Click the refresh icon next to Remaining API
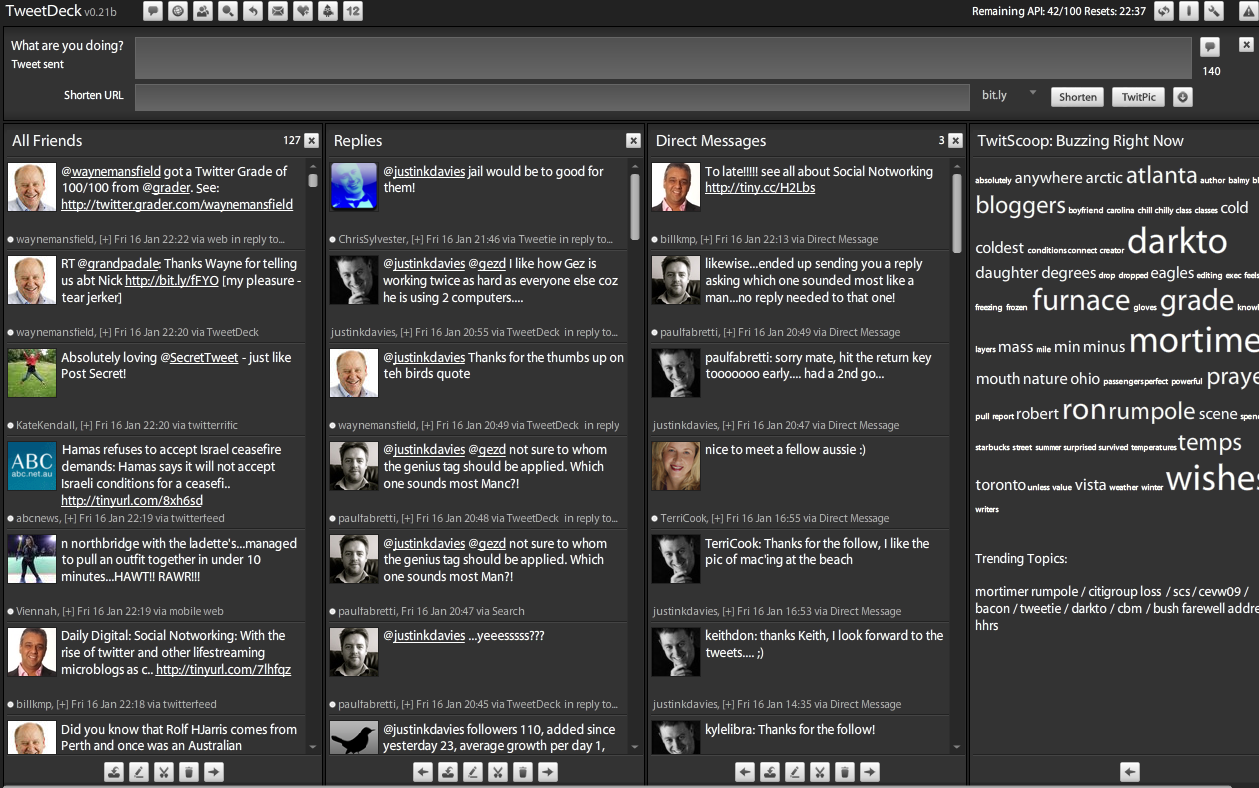 (1163, 12)
